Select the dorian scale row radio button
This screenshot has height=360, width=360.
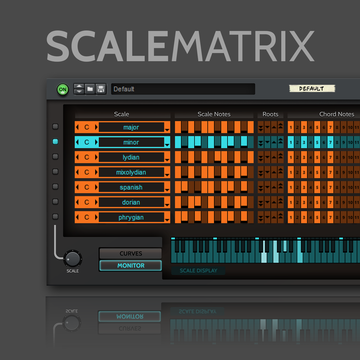pyautogui.click(x=55, y=202)
